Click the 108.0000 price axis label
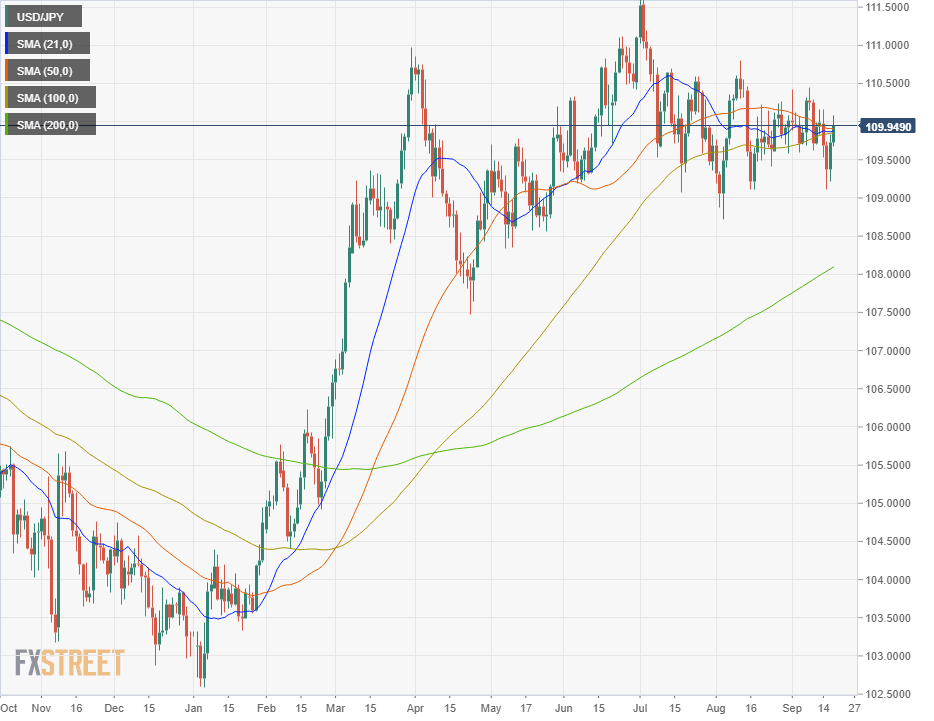The width and height of the screenshot is (934, 721). coord(887,274)
